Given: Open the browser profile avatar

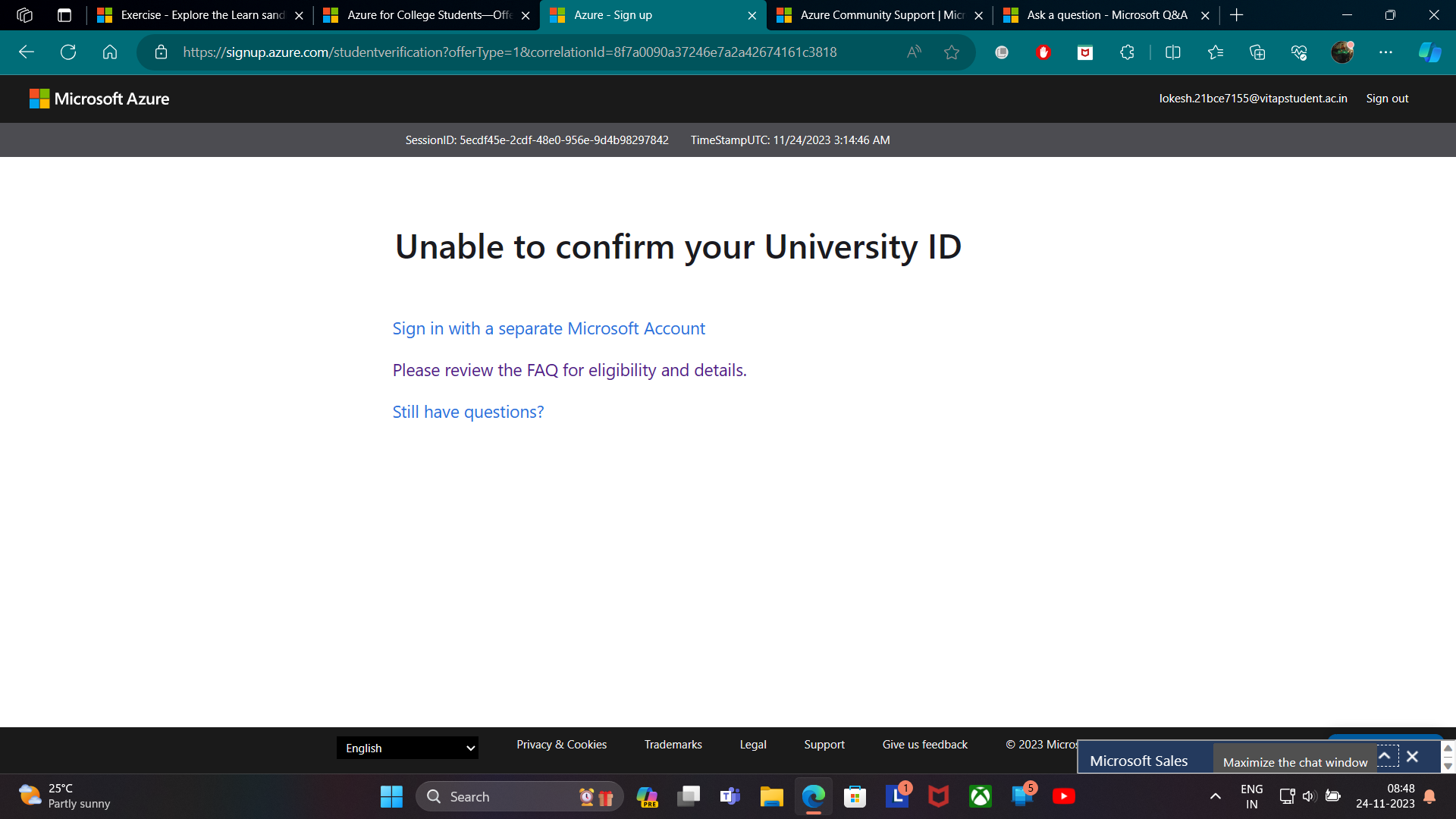Looking at the screenshot, I should coord(1342,52).
